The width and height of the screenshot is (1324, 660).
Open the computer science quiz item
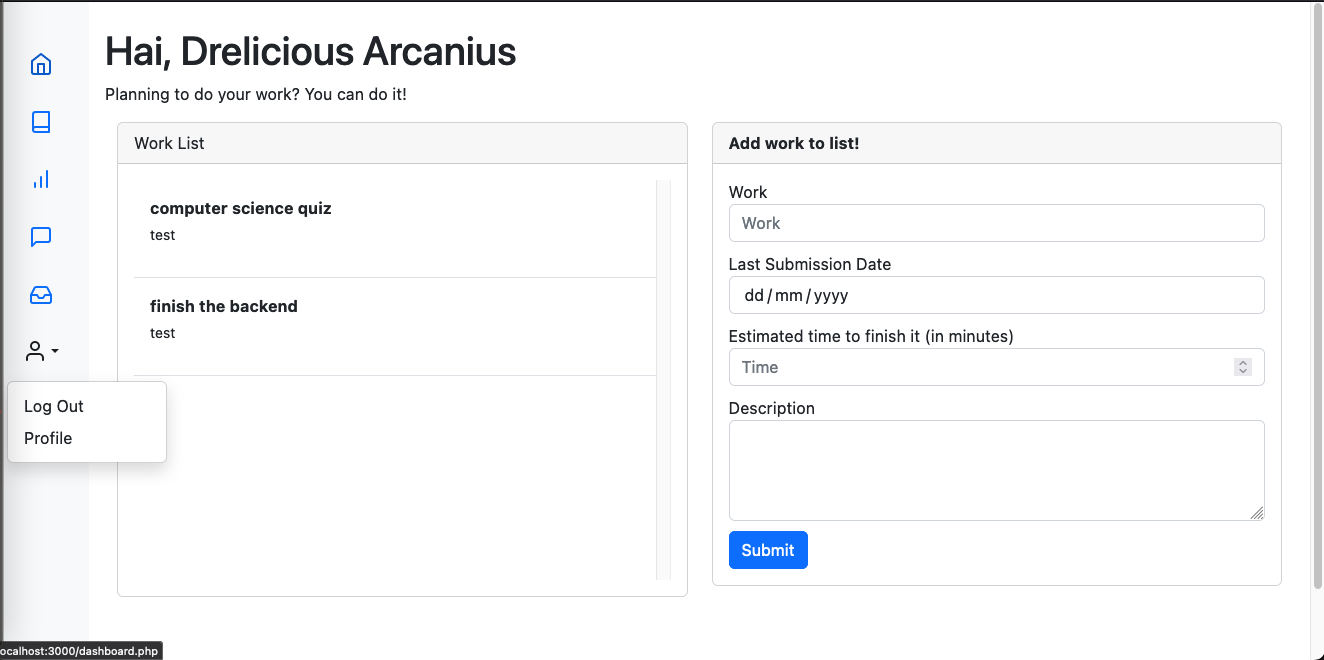[241, 209]
